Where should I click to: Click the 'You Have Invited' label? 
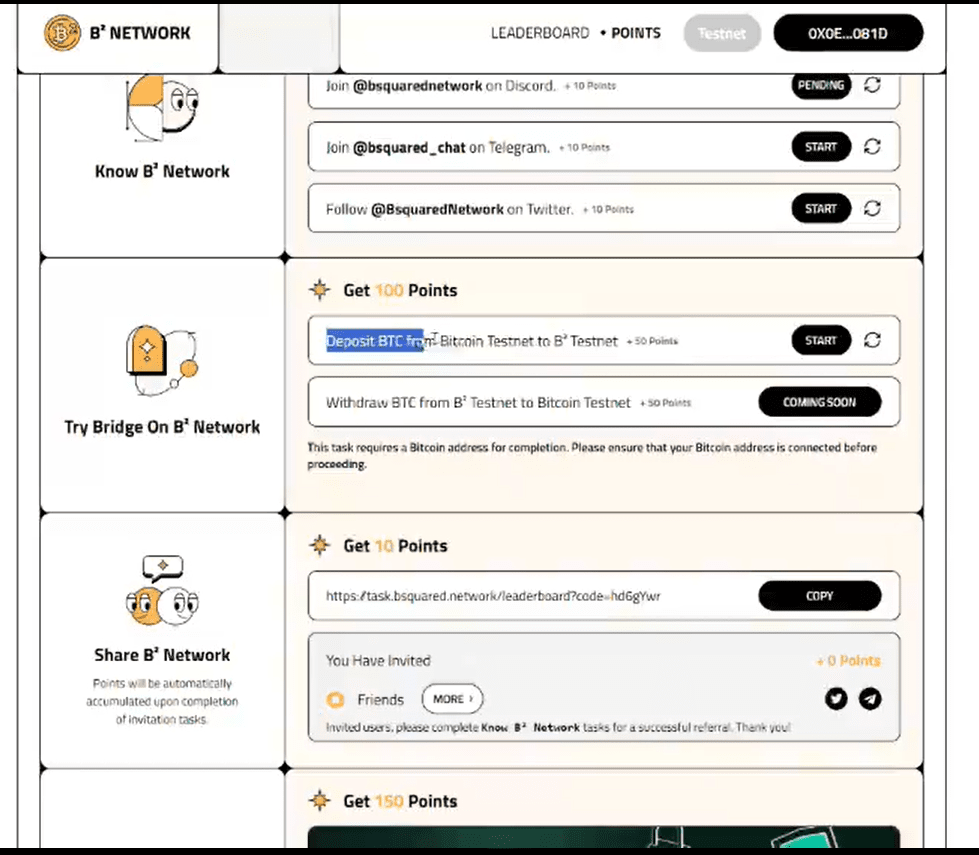pyautogui.click(x=378, y=661)
